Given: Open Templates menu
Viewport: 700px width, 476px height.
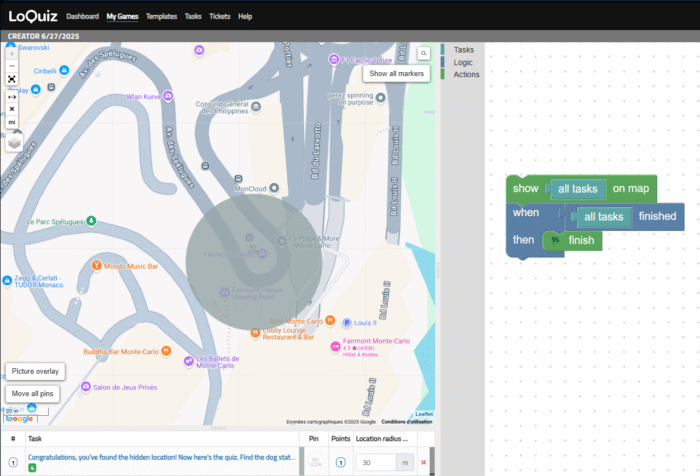Looking at the screenshot, I should tap(162, 17).
